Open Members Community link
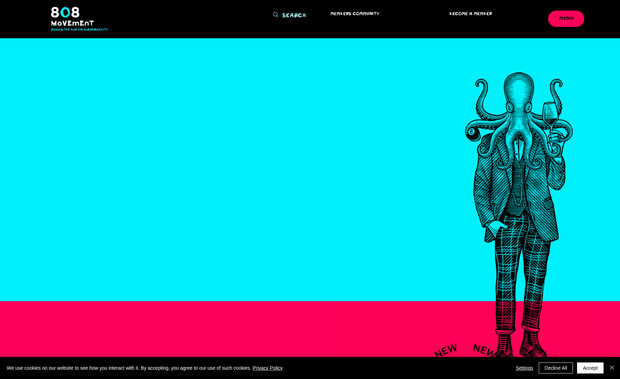Screen dimensions: 620x379 point(355,13)
